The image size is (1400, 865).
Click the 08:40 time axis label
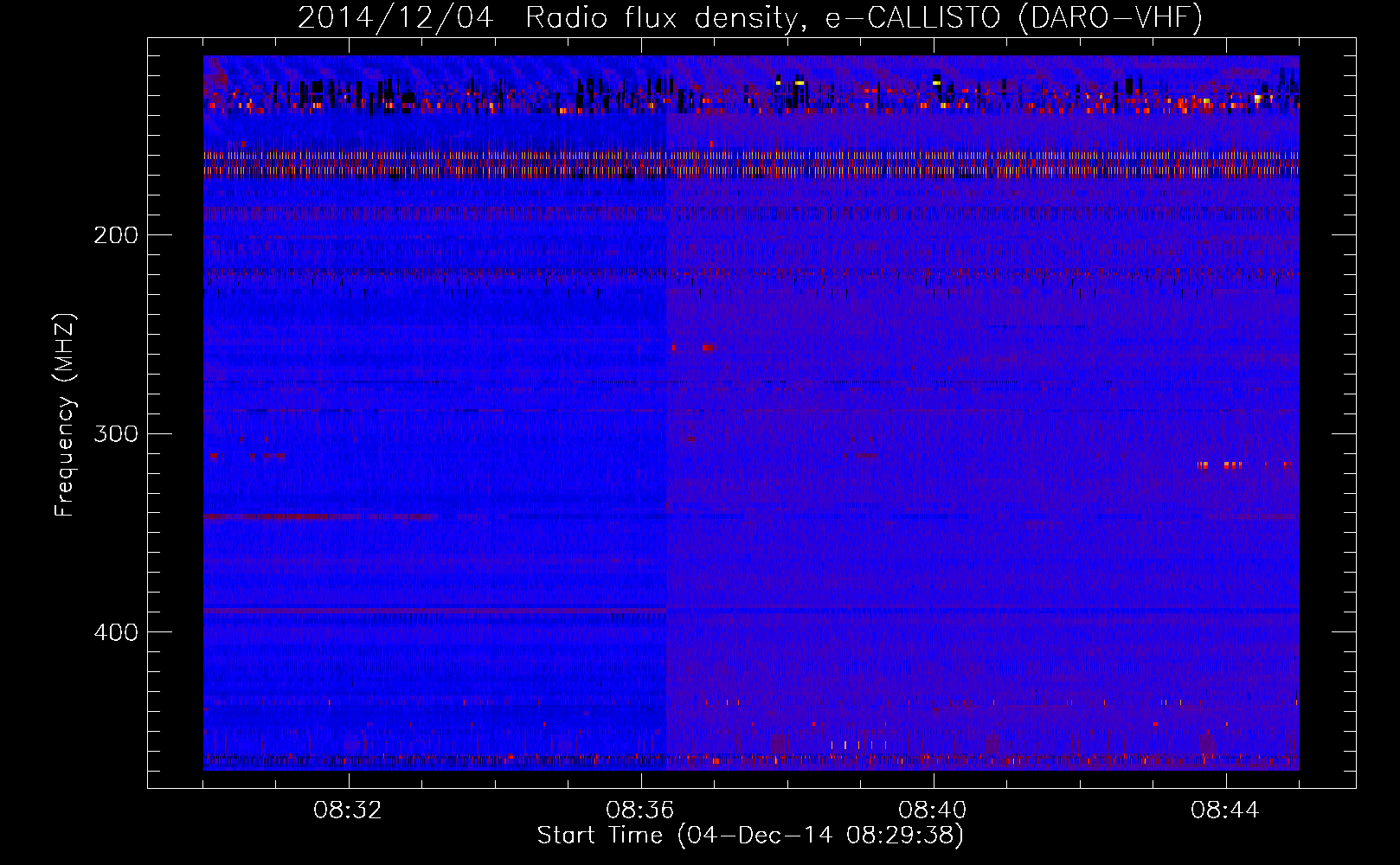[x=933, y=811]
